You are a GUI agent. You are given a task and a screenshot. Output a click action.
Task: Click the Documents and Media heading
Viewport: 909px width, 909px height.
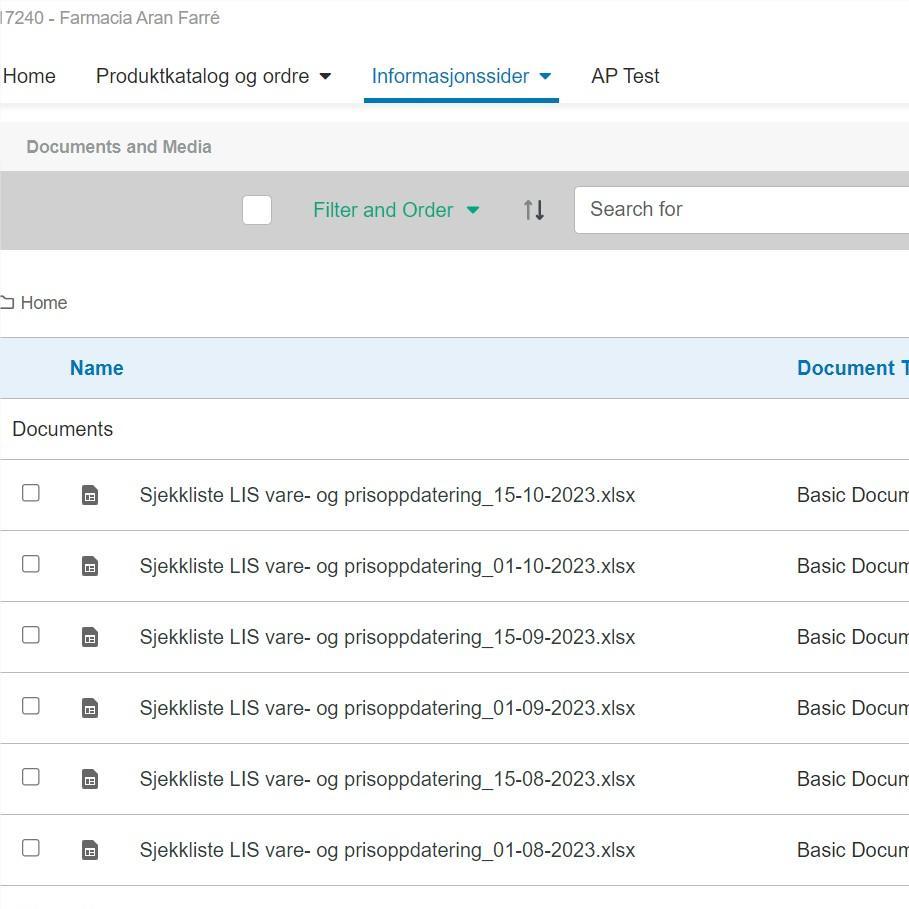[x=119, y=147]
